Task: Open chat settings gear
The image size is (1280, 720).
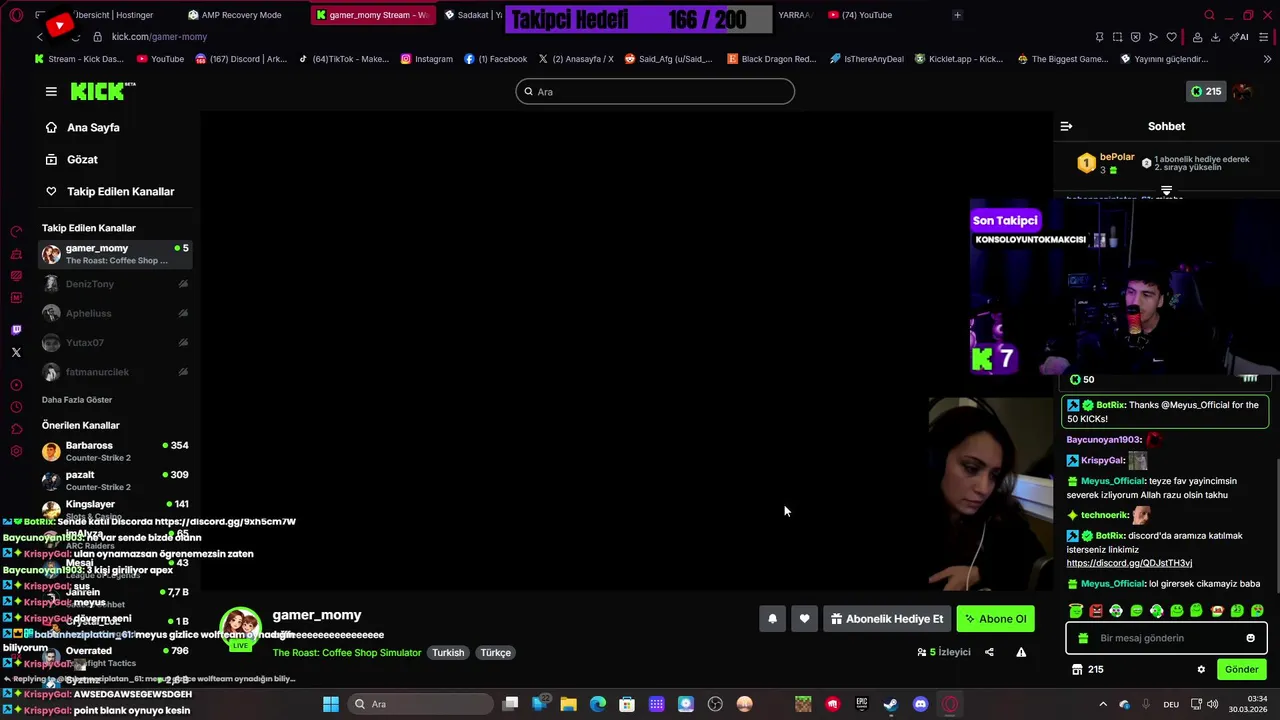Action: click(1201, 670)
